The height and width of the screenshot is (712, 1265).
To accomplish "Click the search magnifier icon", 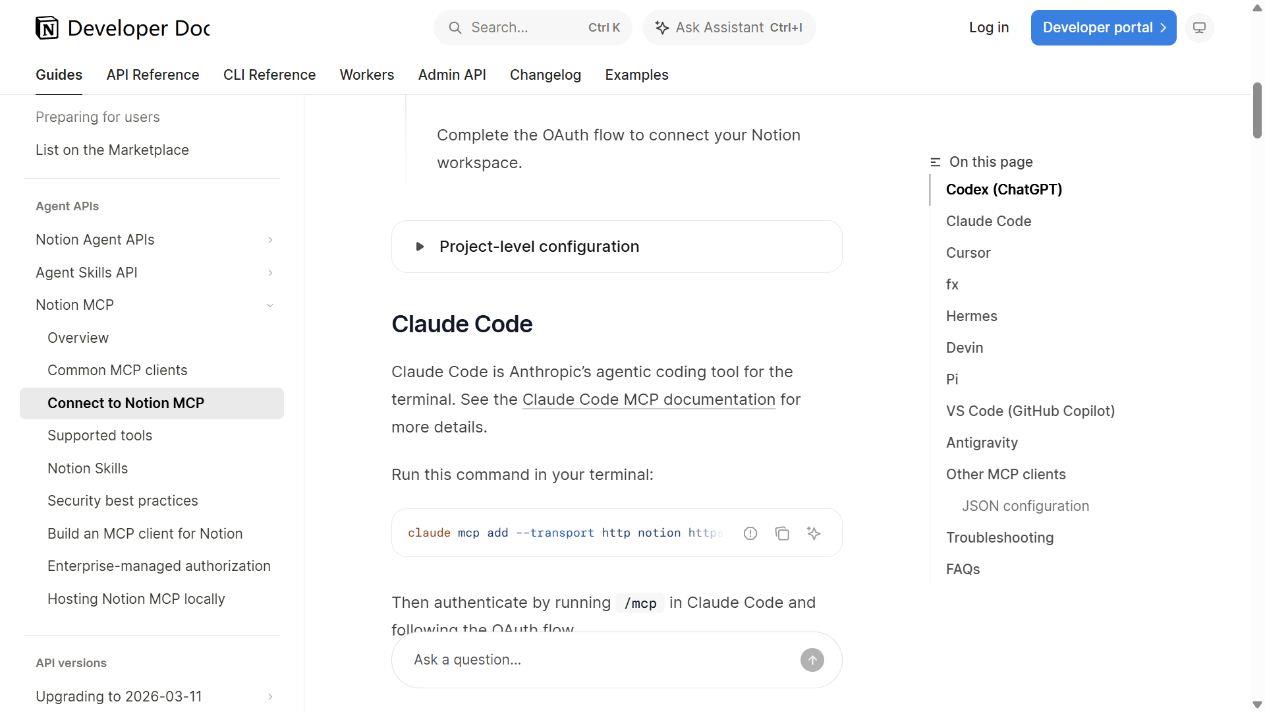I will click(455, 28).
